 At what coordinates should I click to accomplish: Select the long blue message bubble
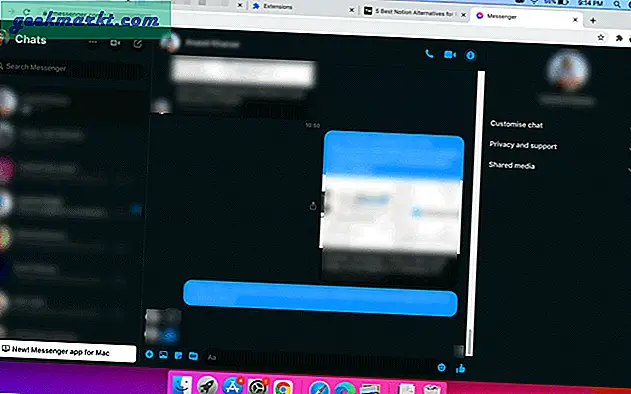click(x=320, y=298)
